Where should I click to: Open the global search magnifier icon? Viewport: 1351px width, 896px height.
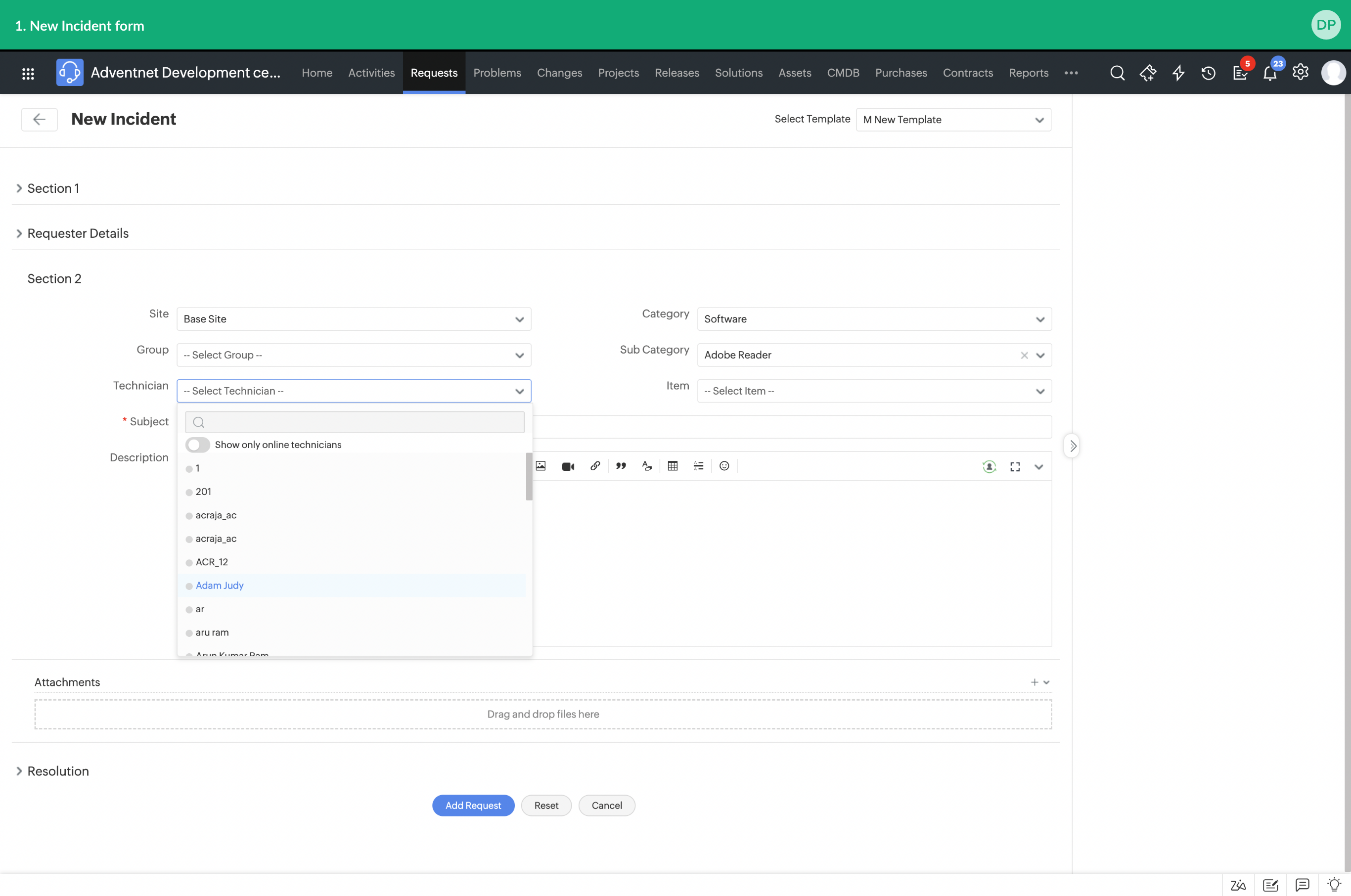point(1117,73)
